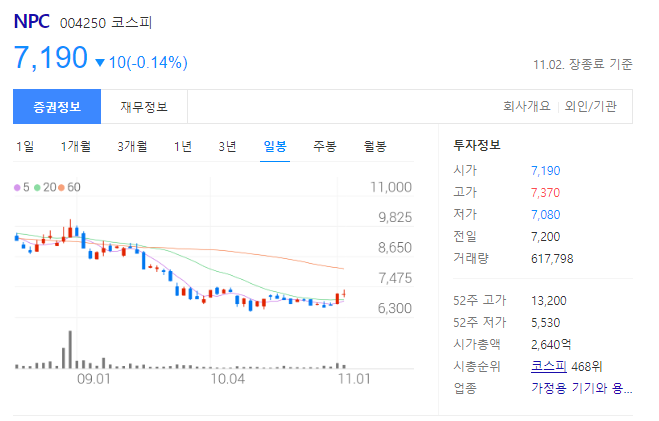Select the 1일 chart period
659x421 pixels.
click(x=25, y=146)
